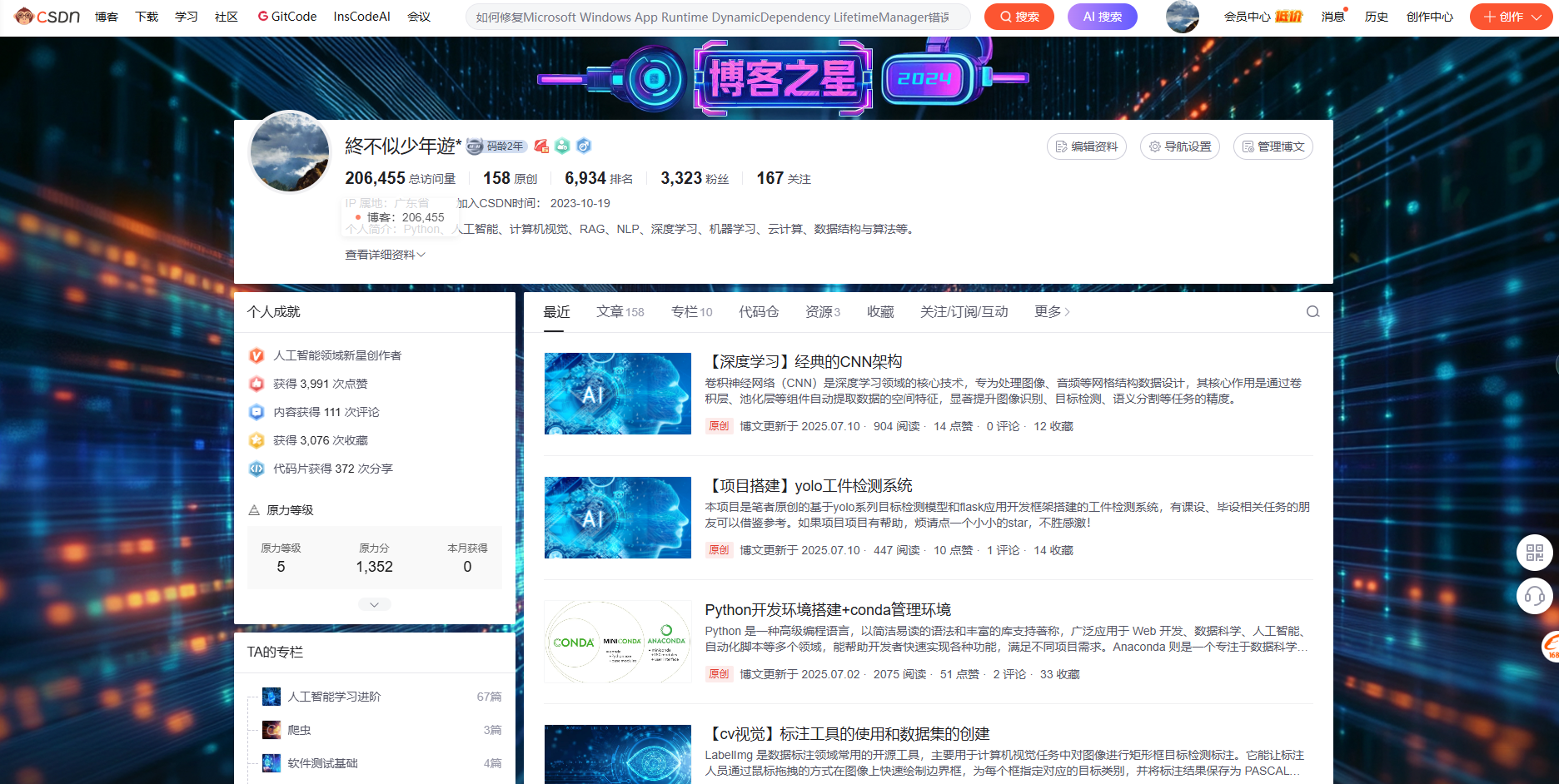The width and height of the screenshot is (1559, 784).
Task: Switch to the 代码仓 tab
Action: tap(759, 311)
